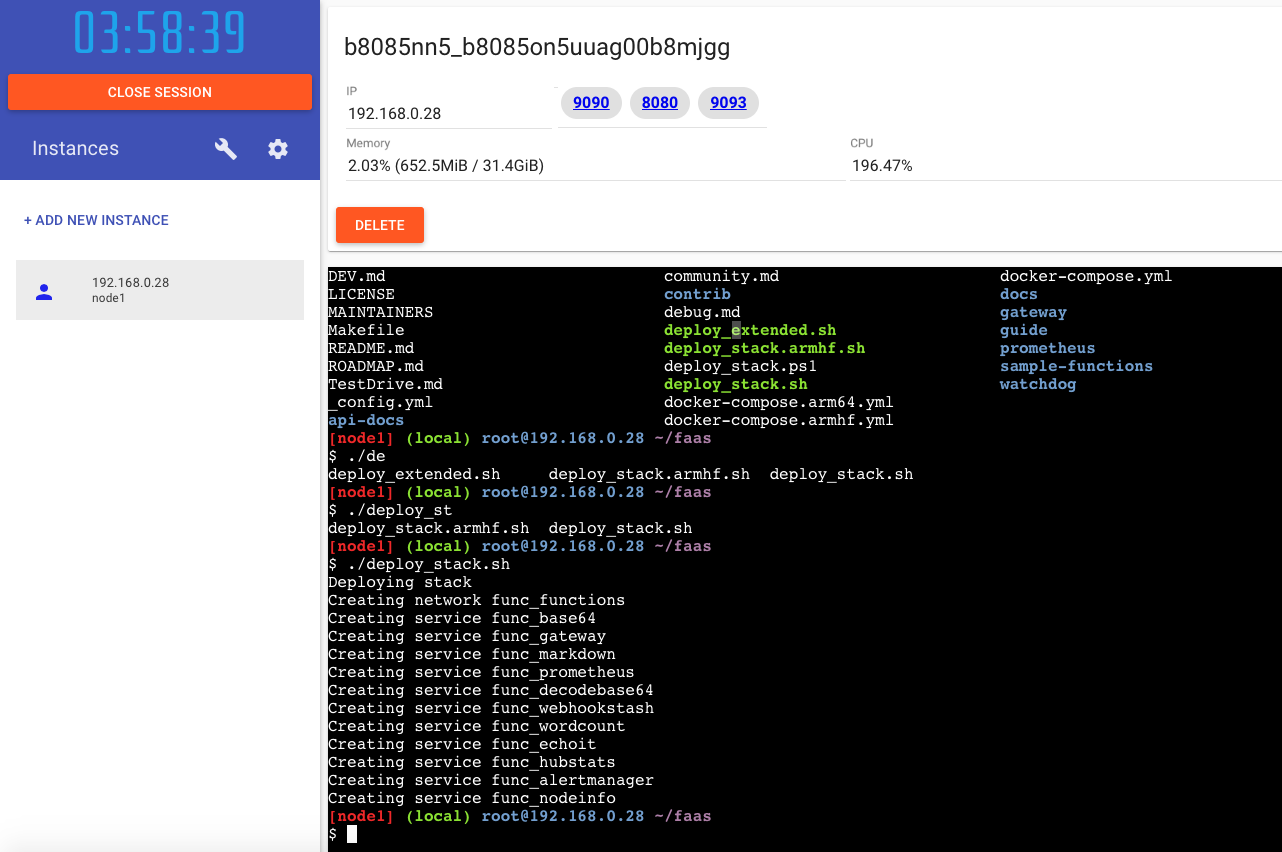Click docker-compose.yml in terminal listing
Image resolution: width=1282 pixels, height=852 pixels.
point(1086,276)
